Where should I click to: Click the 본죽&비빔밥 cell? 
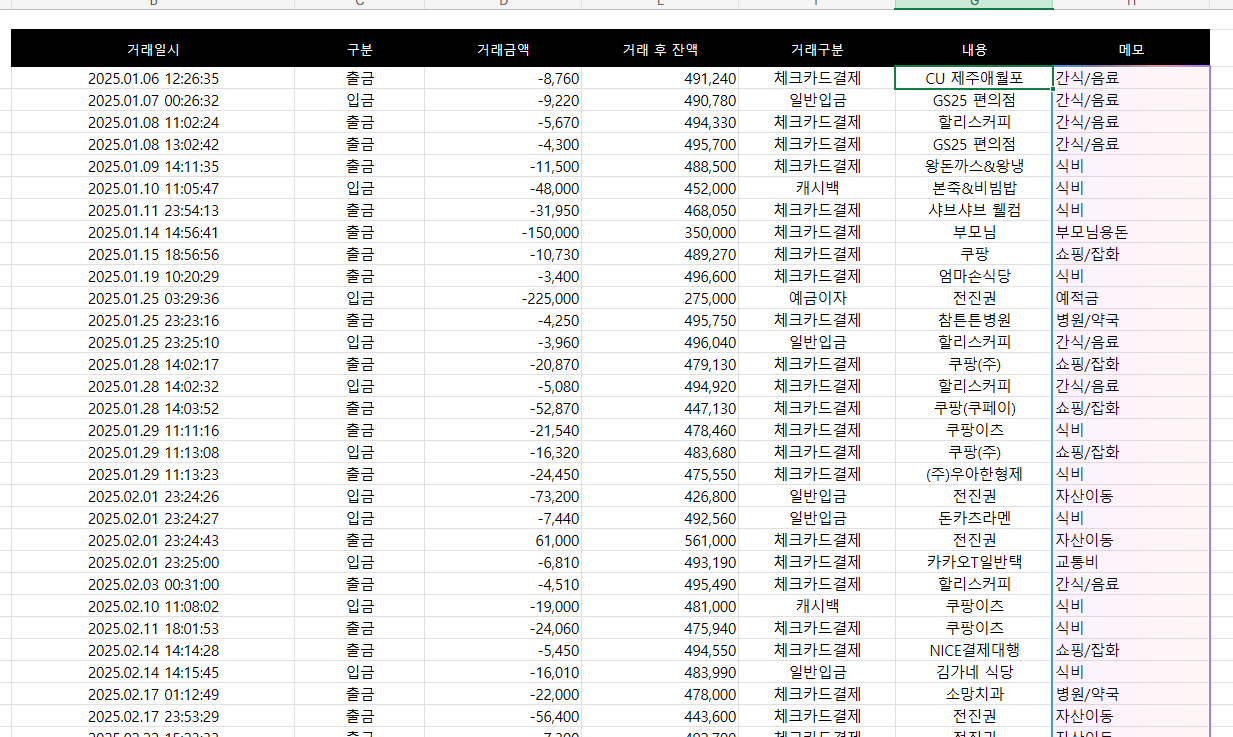tap(974, 188)
